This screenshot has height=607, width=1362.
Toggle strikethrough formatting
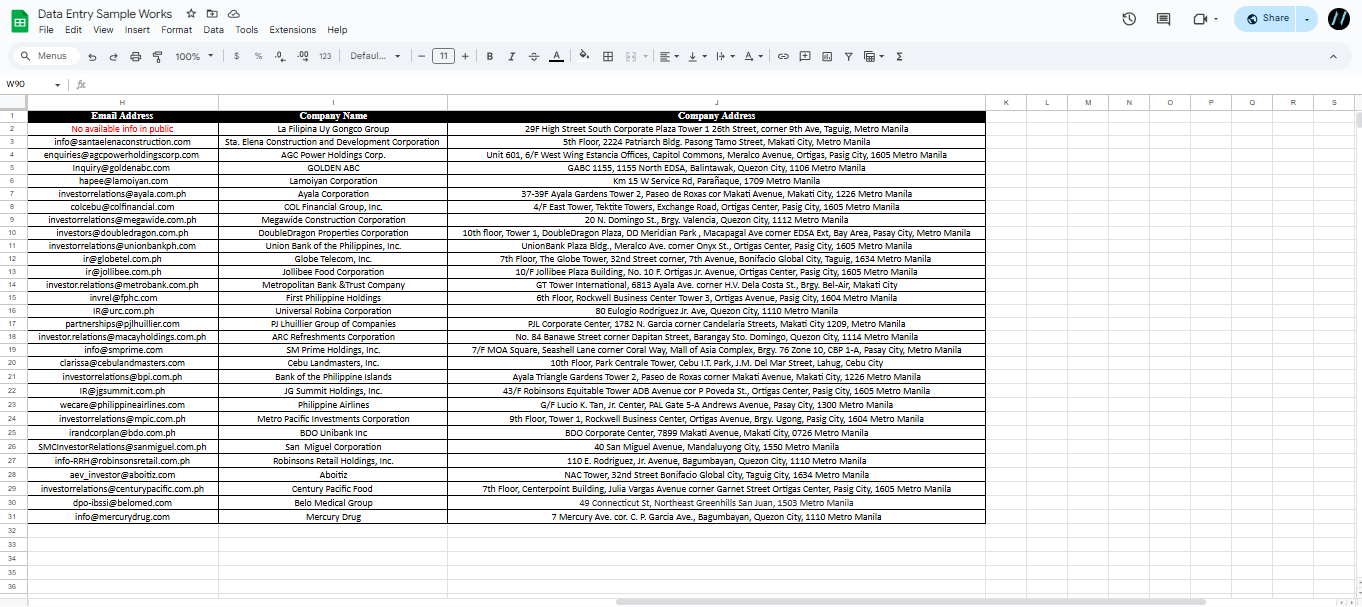(x=534, y=57)
